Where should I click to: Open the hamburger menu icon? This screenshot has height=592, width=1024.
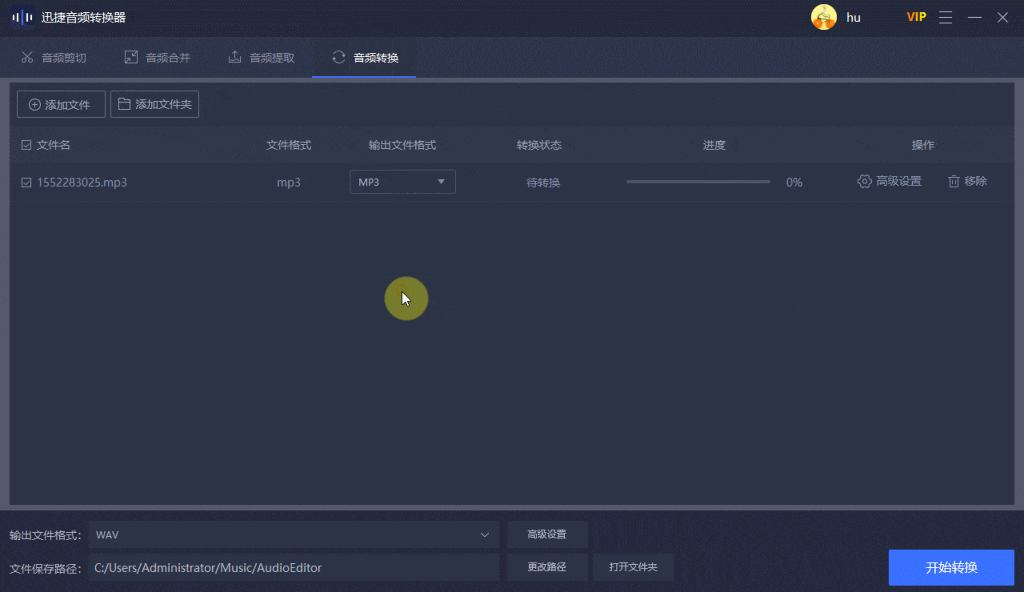(946, 17)
